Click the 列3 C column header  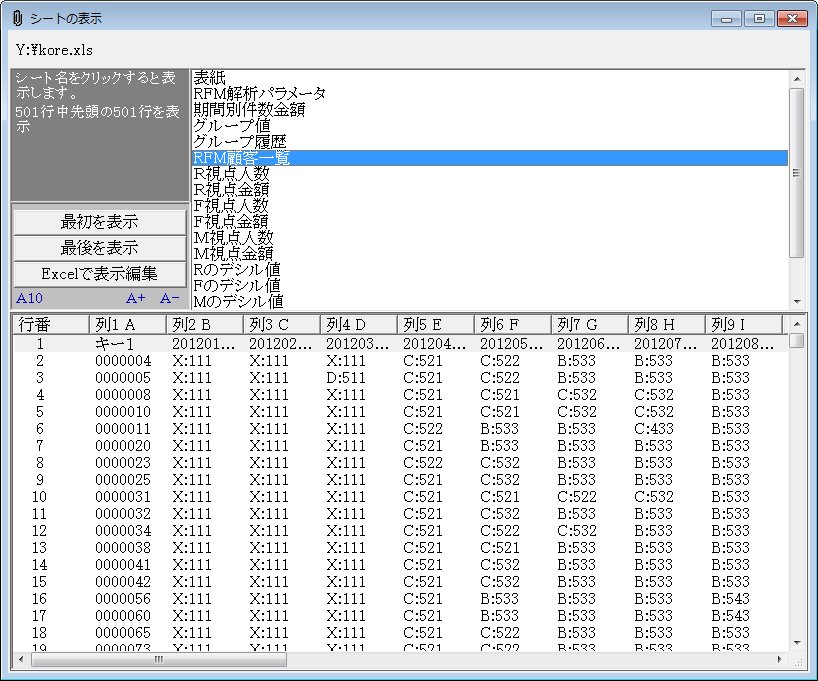pyautogui.click(x=282, y=325)
